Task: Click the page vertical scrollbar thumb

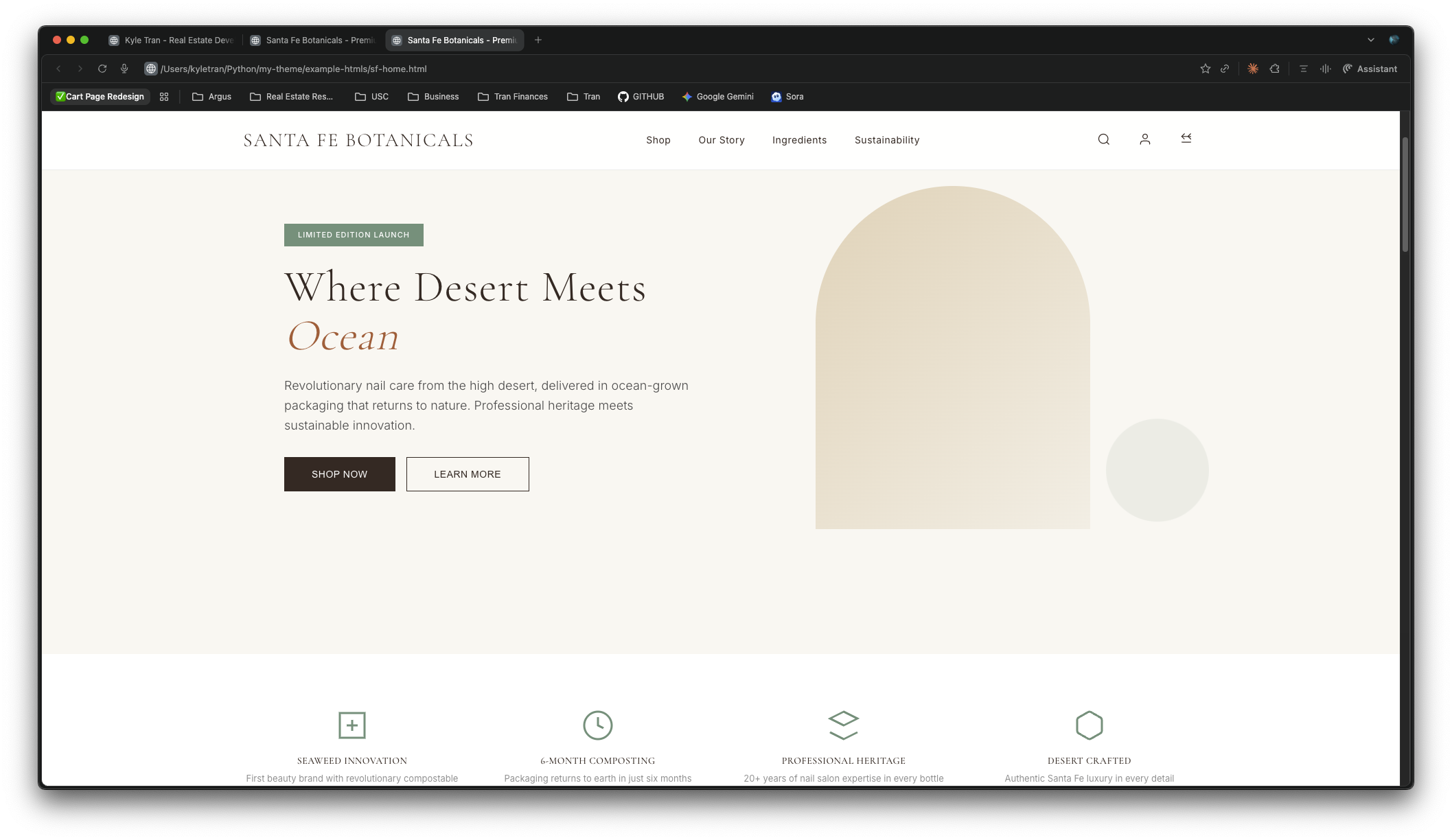Action: [x=1405, y=195]
